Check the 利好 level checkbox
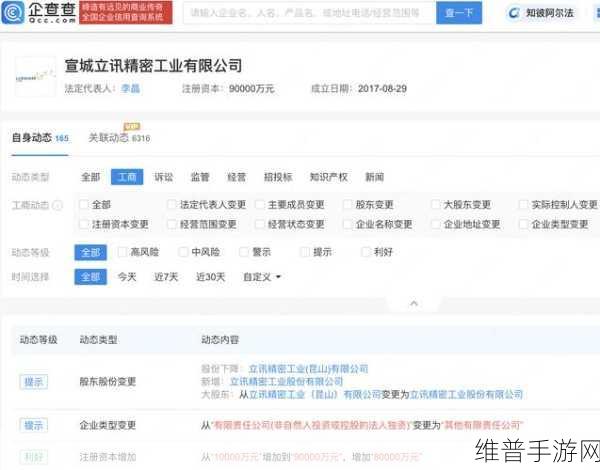 click(x=366, y=252)
